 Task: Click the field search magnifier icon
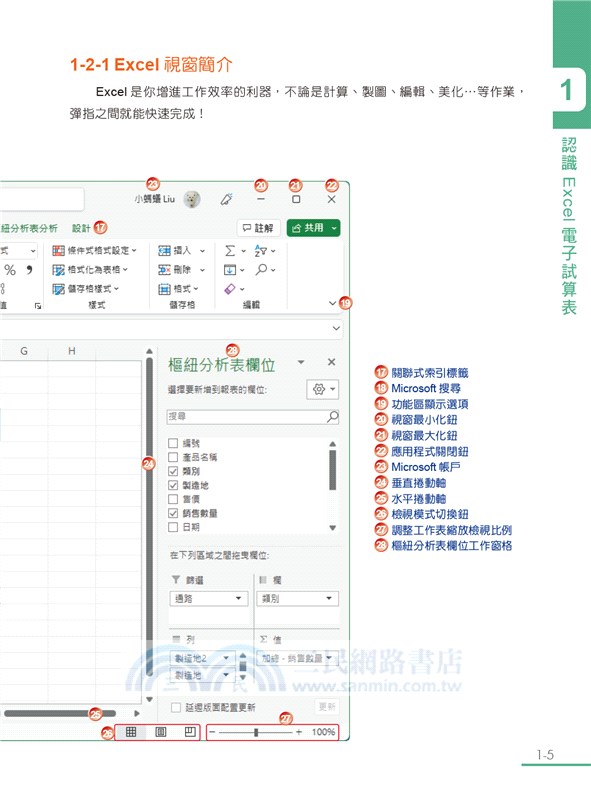[x=332, y=417]
